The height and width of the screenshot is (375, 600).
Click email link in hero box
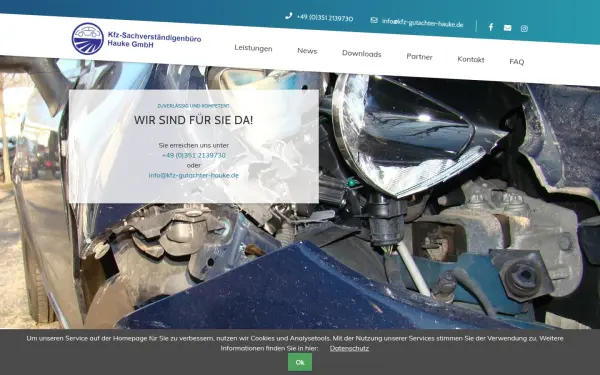(194, 175)
